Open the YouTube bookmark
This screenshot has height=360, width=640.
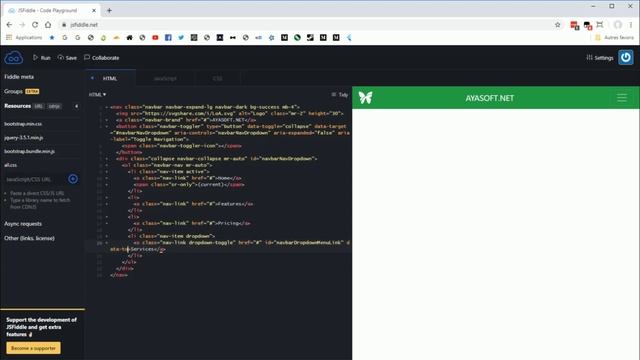pos(155,38)
